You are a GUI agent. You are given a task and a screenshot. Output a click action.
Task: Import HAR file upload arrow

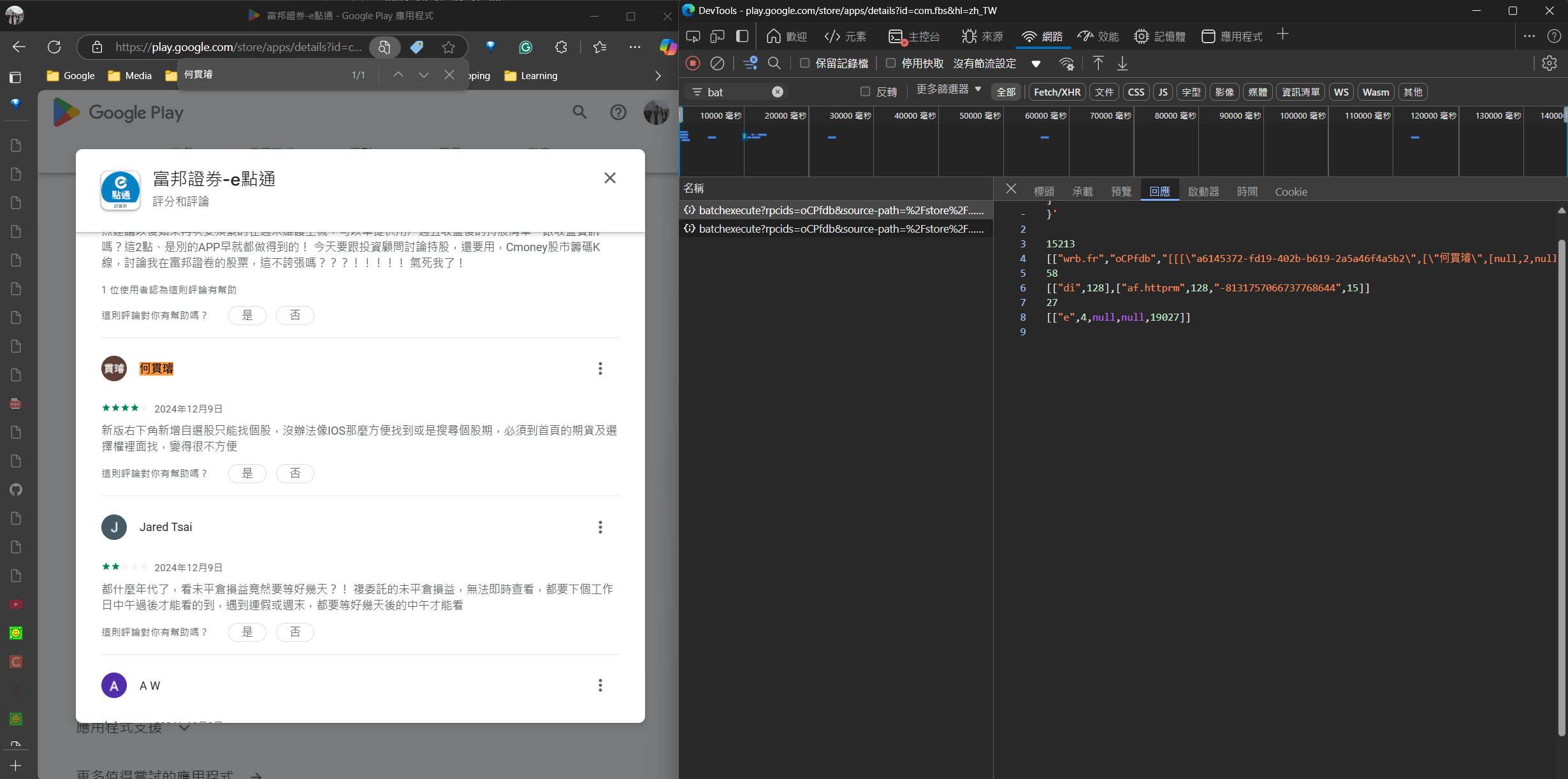click(x=1098, y=63)
